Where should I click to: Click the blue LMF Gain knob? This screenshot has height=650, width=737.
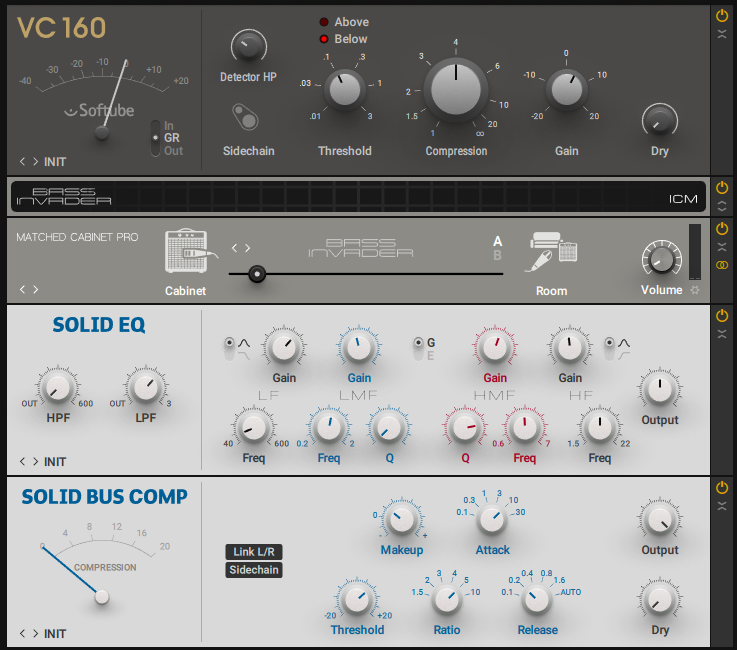359,348
